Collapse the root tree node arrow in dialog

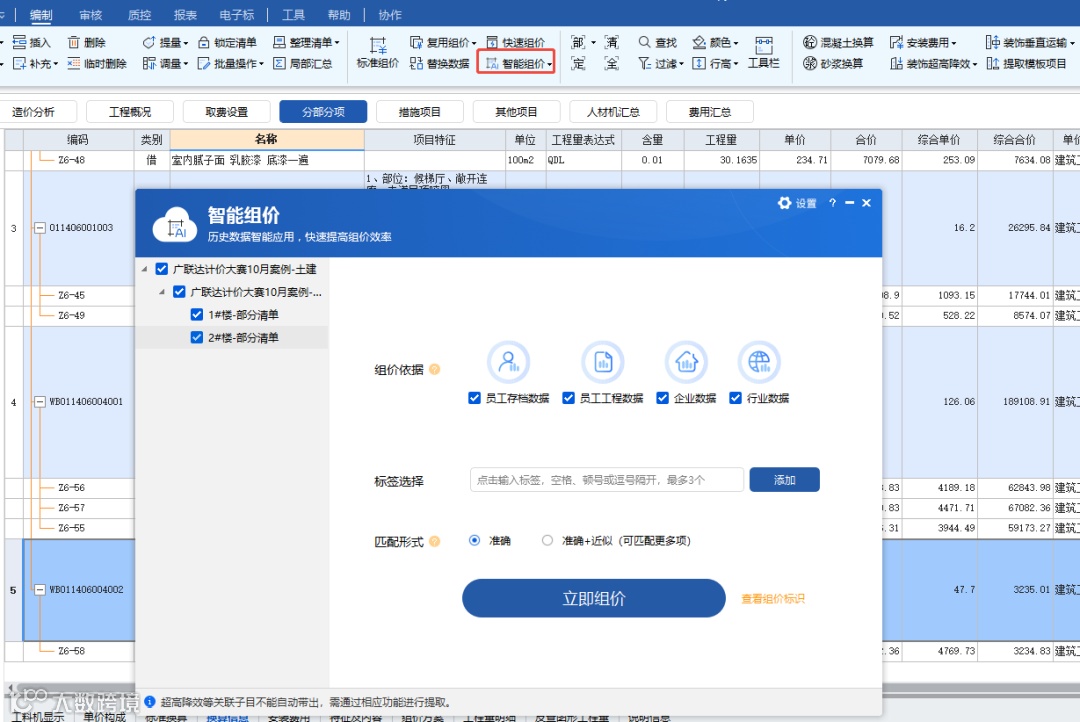(144, 269)
